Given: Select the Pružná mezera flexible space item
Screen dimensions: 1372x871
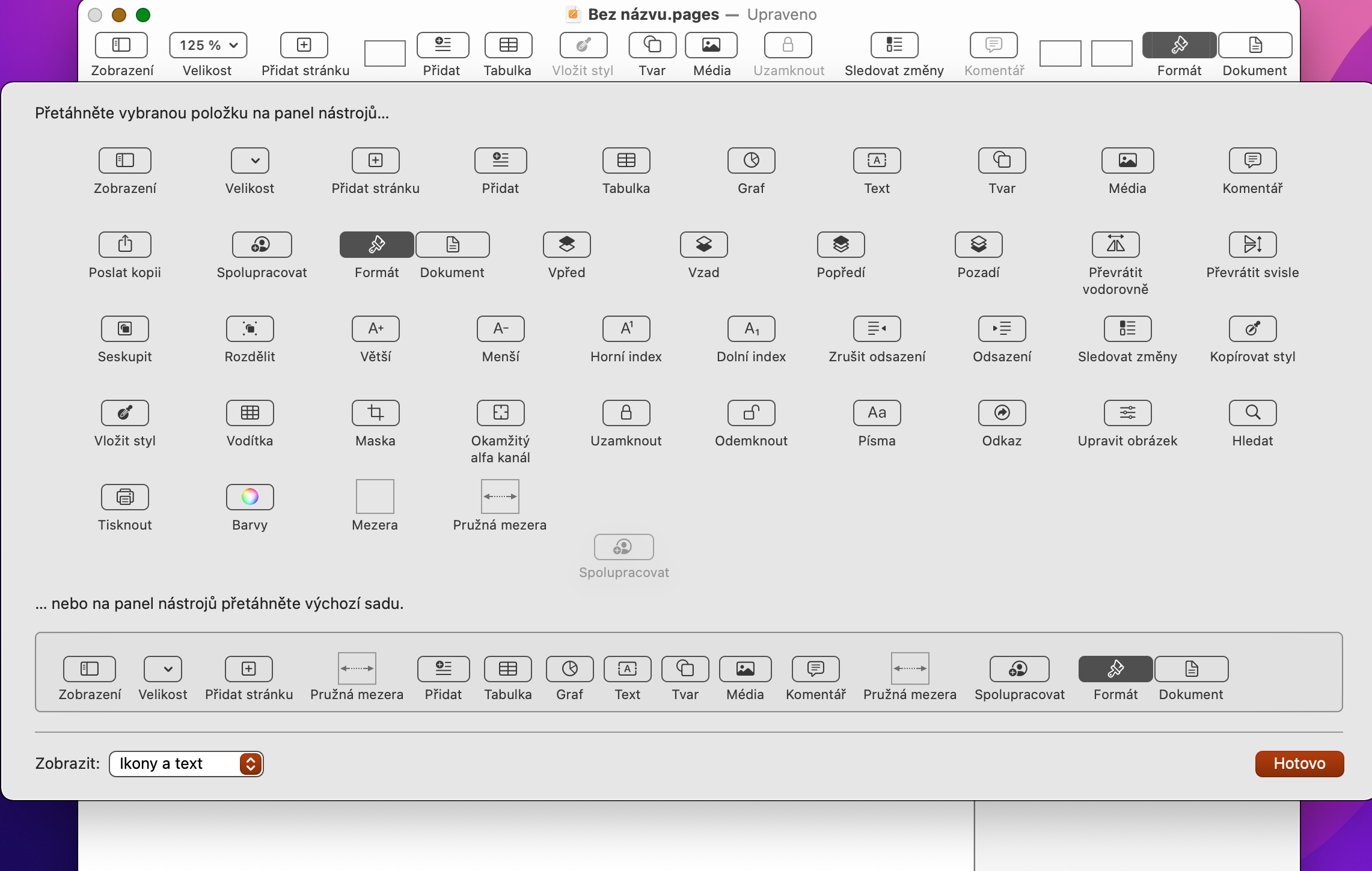Looking at the screenshot, I should point(500,497).
